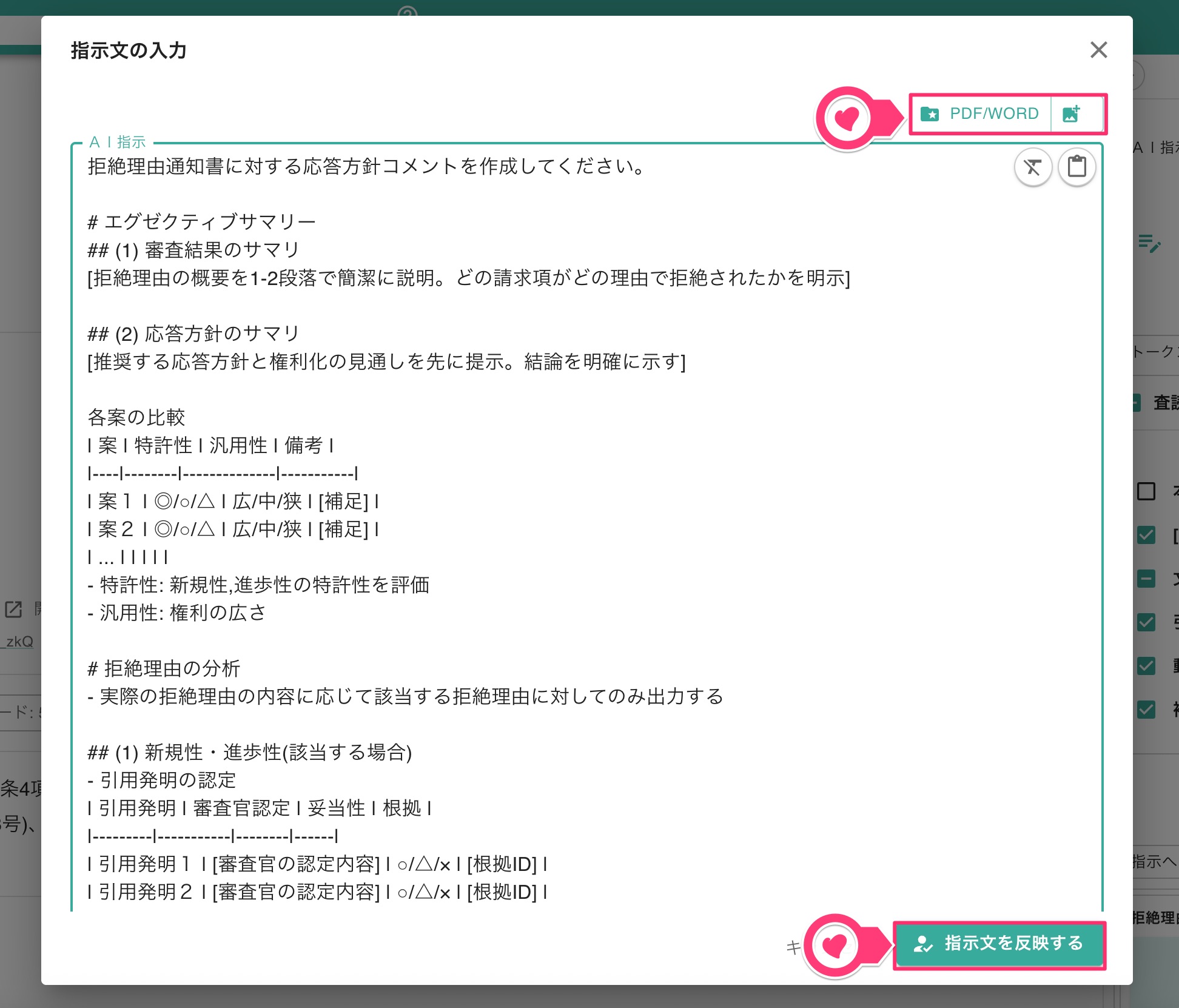Click the clipboard paste icon
Image resolution: width=1179 pixels, height=1008 pixels.
[x=1077, y=167]
